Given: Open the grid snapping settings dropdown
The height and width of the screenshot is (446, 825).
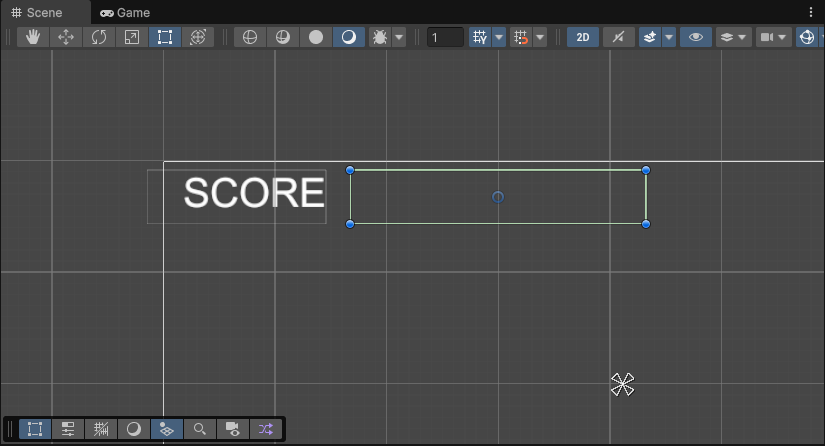Looking at the screenshot, I should tap(540, 37).
